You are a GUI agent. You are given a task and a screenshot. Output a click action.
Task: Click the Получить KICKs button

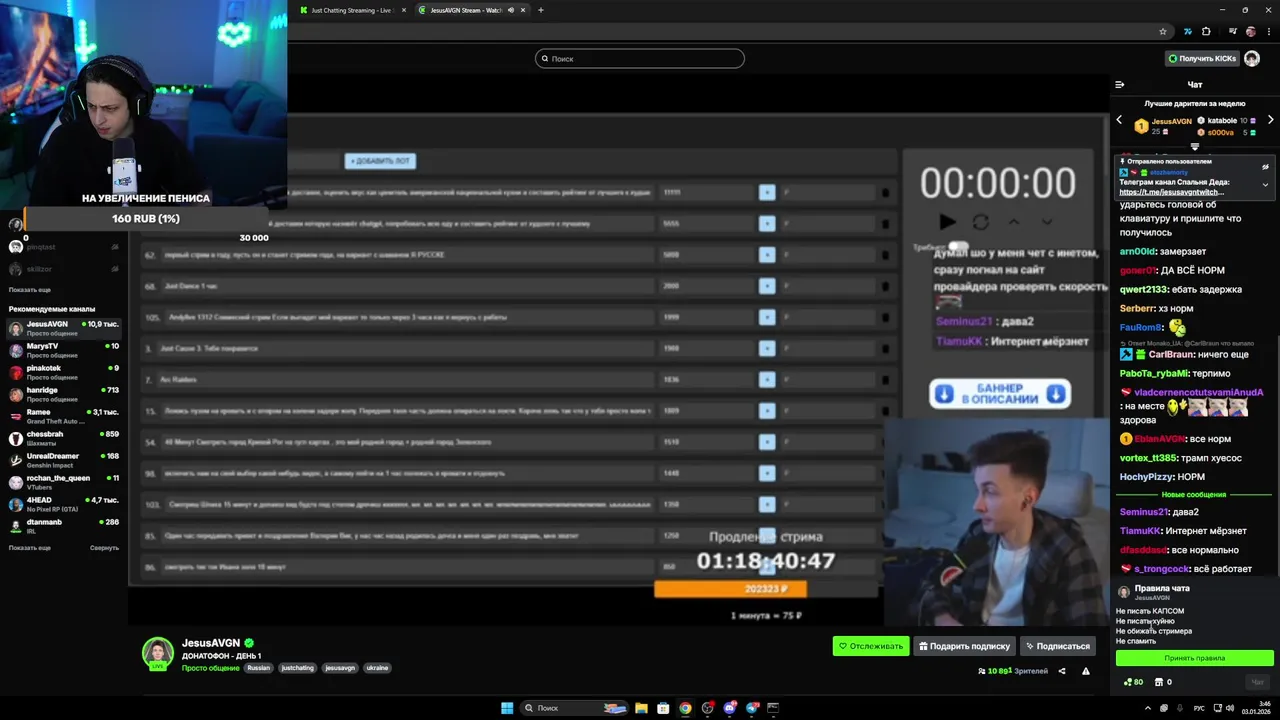1203,58
